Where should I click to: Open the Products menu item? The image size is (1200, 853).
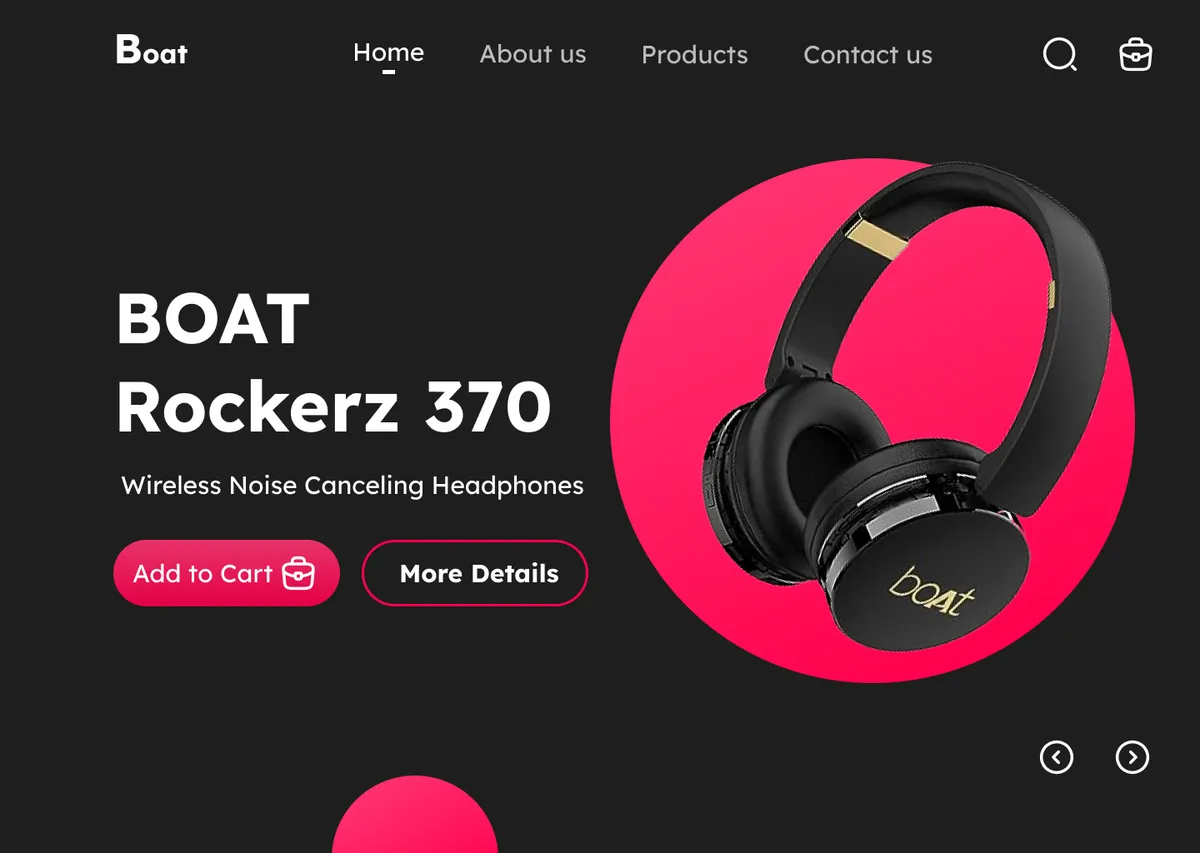694,55
